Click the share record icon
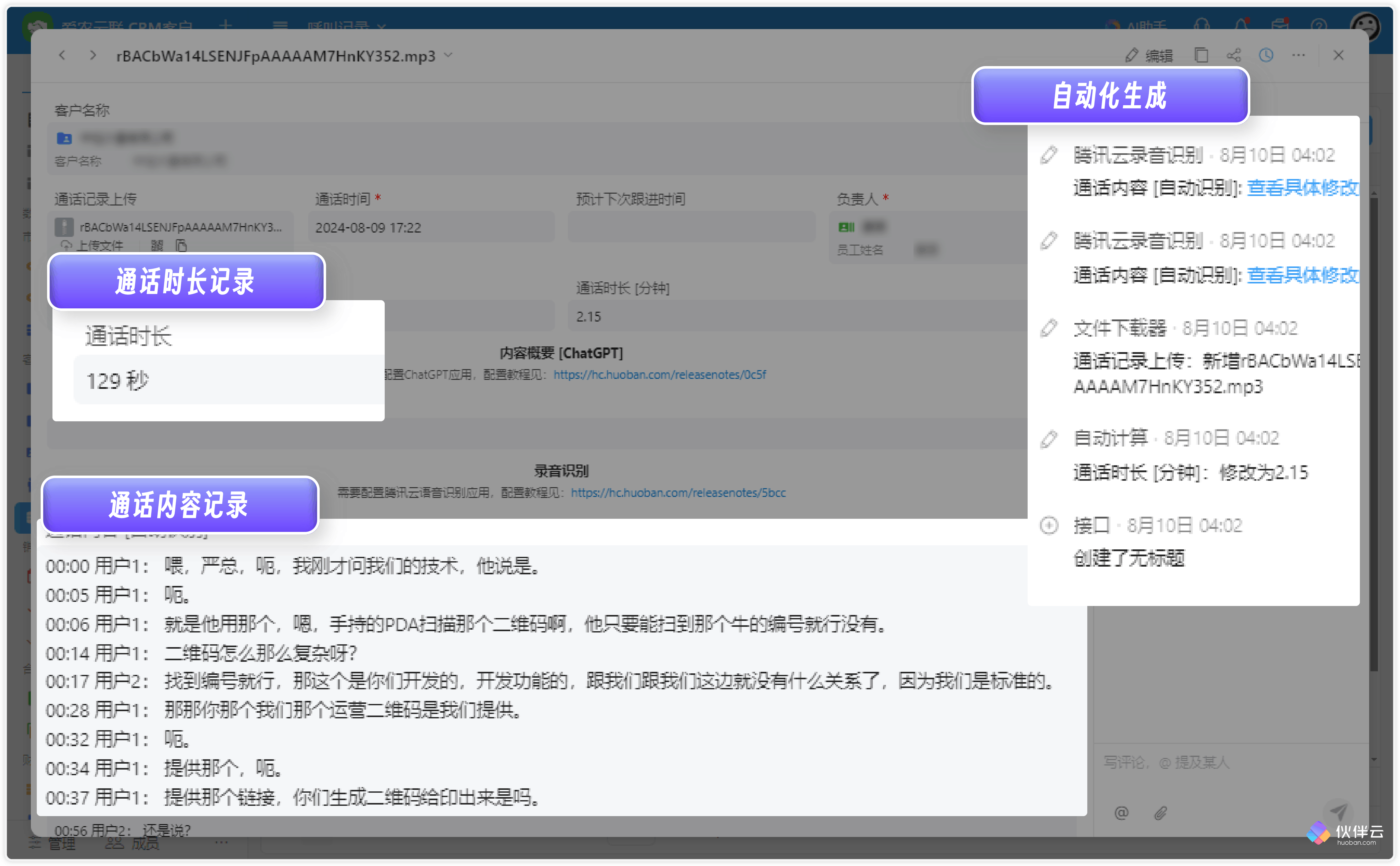 click(x=1233, y=56)
